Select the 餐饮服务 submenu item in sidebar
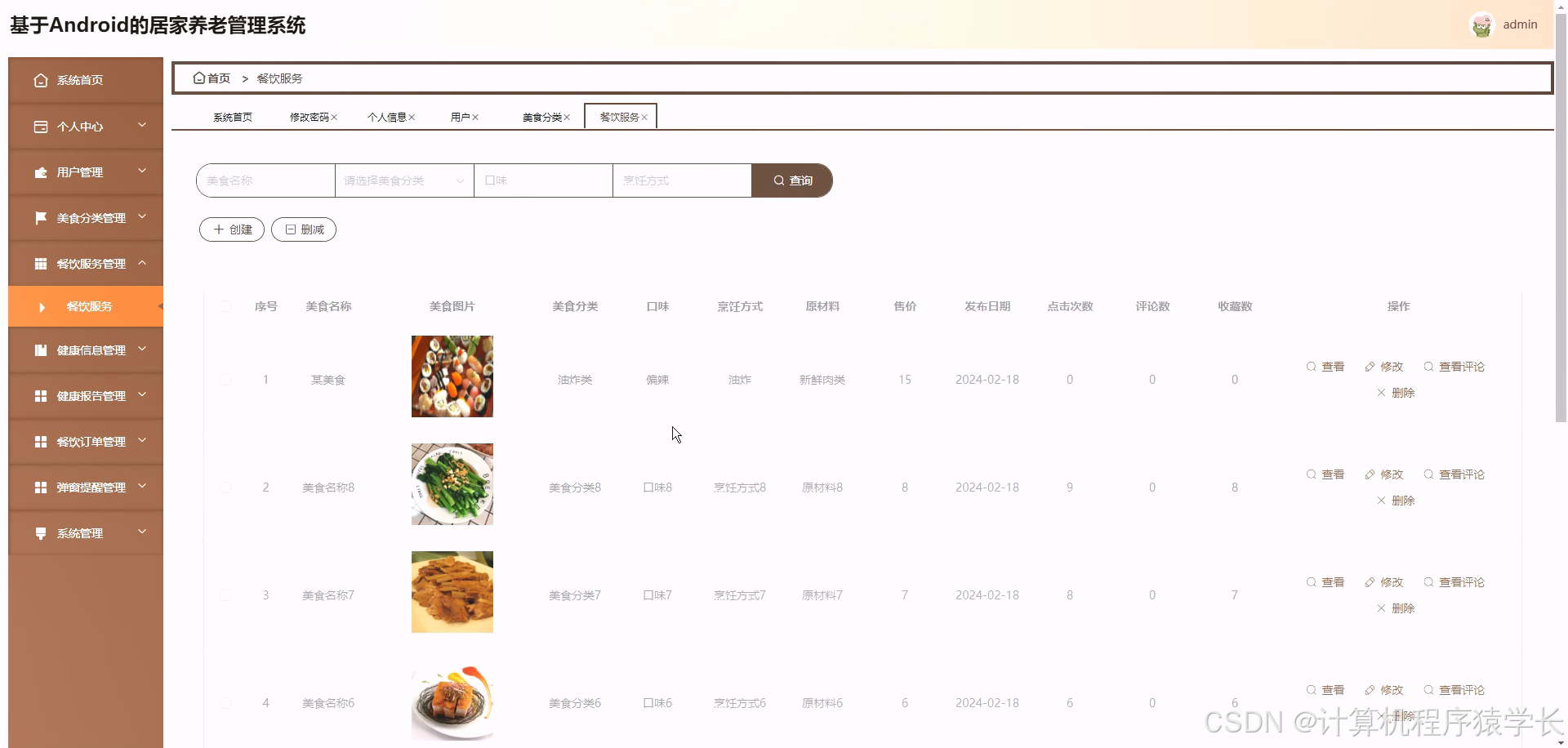The height and width of the screenshot is (748, 1568). tap(86, 306)
